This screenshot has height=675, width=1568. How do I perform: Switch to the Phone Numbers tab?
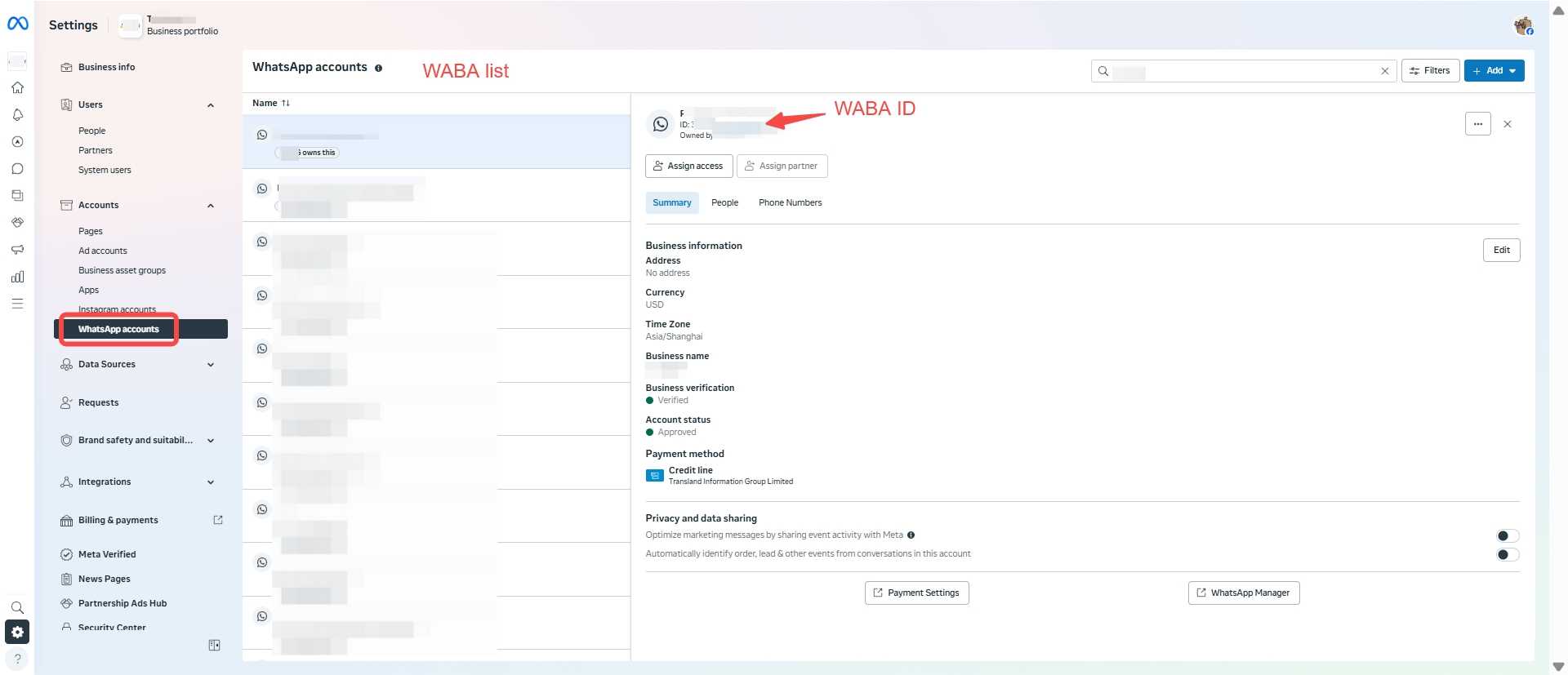pyautogui.click(x=790, y=202)
